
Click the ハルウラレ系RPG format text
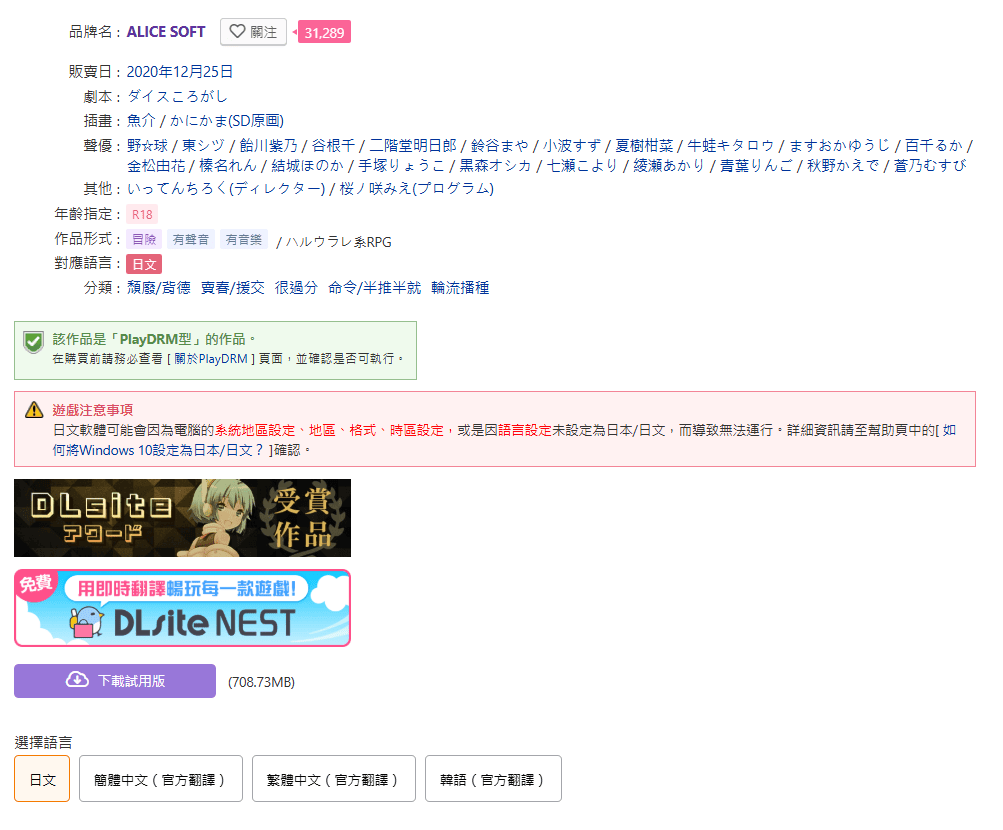338,242
